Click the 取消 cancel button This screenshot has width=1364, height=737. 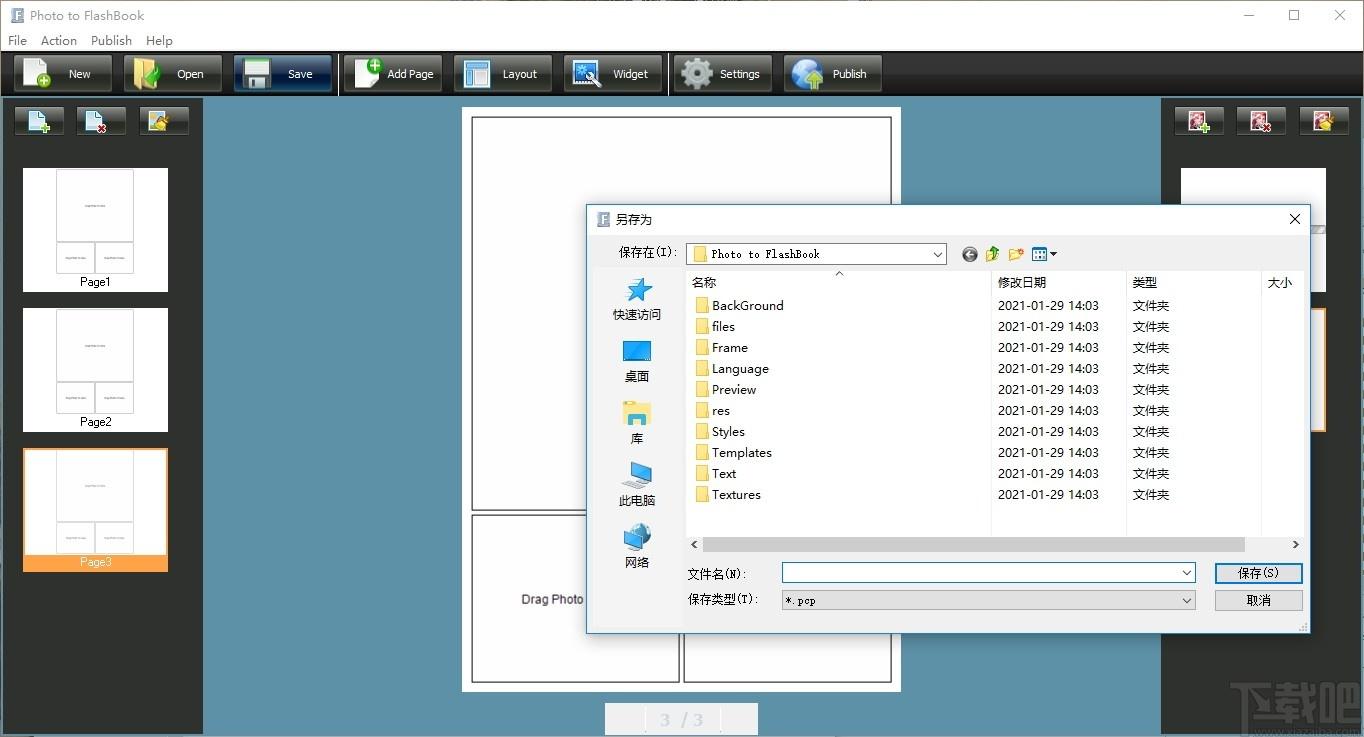pyautogui.click(x=1258, y=600)
